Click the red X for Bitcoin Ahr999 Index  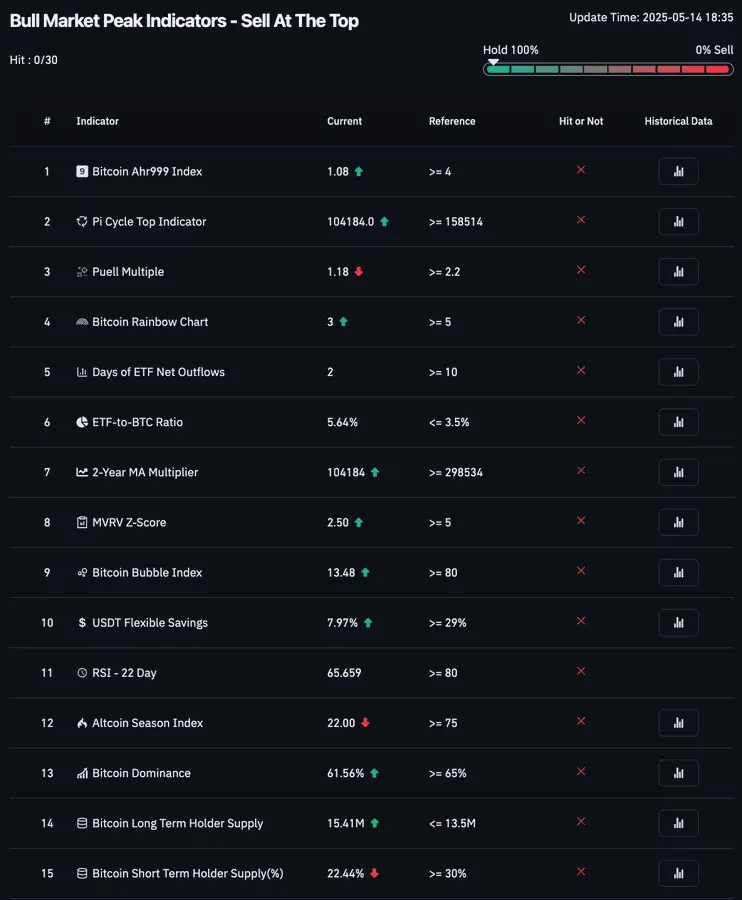581,170
